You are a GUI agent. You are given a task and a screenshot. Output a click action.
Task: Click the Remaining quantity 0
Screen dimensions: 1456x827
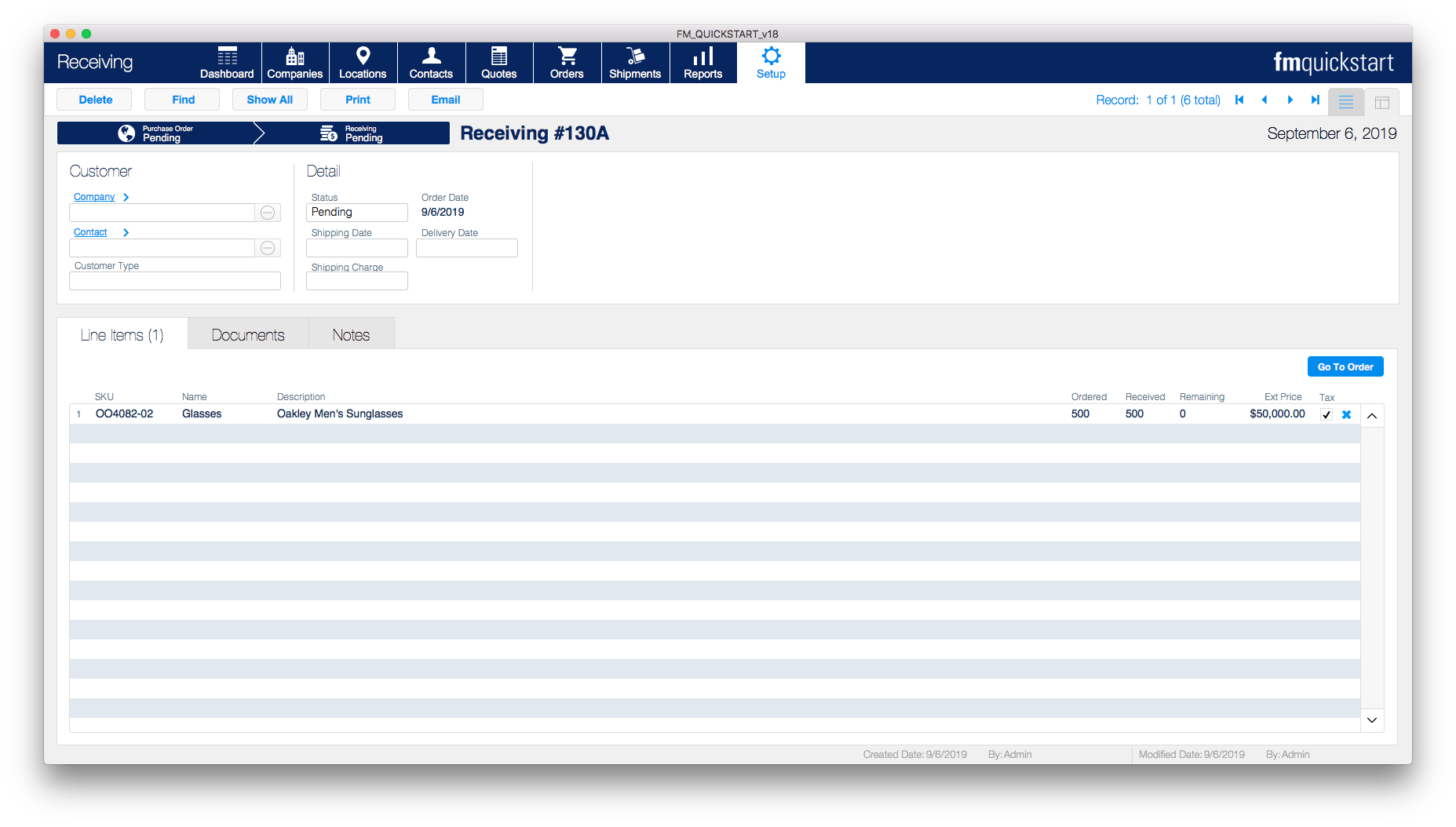[1183, 413]
